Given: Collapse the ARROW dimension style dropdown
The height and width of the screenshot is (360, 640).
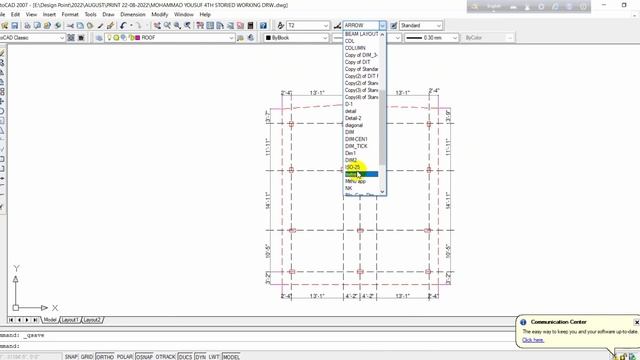Looking at the screenshot, I should tap(382, 26).
